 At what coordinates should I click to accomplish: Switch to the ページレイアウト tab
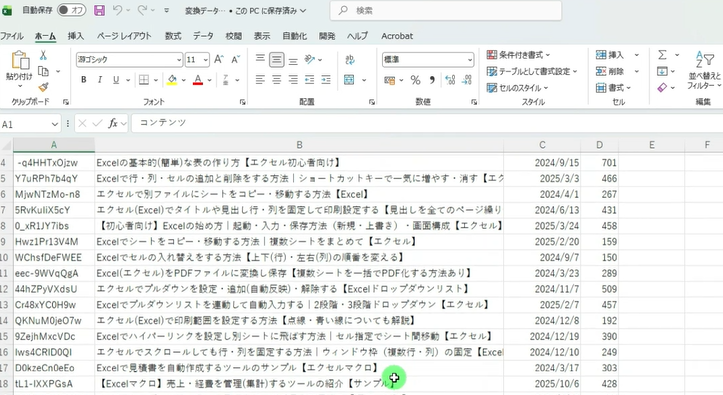pos(124,36)
